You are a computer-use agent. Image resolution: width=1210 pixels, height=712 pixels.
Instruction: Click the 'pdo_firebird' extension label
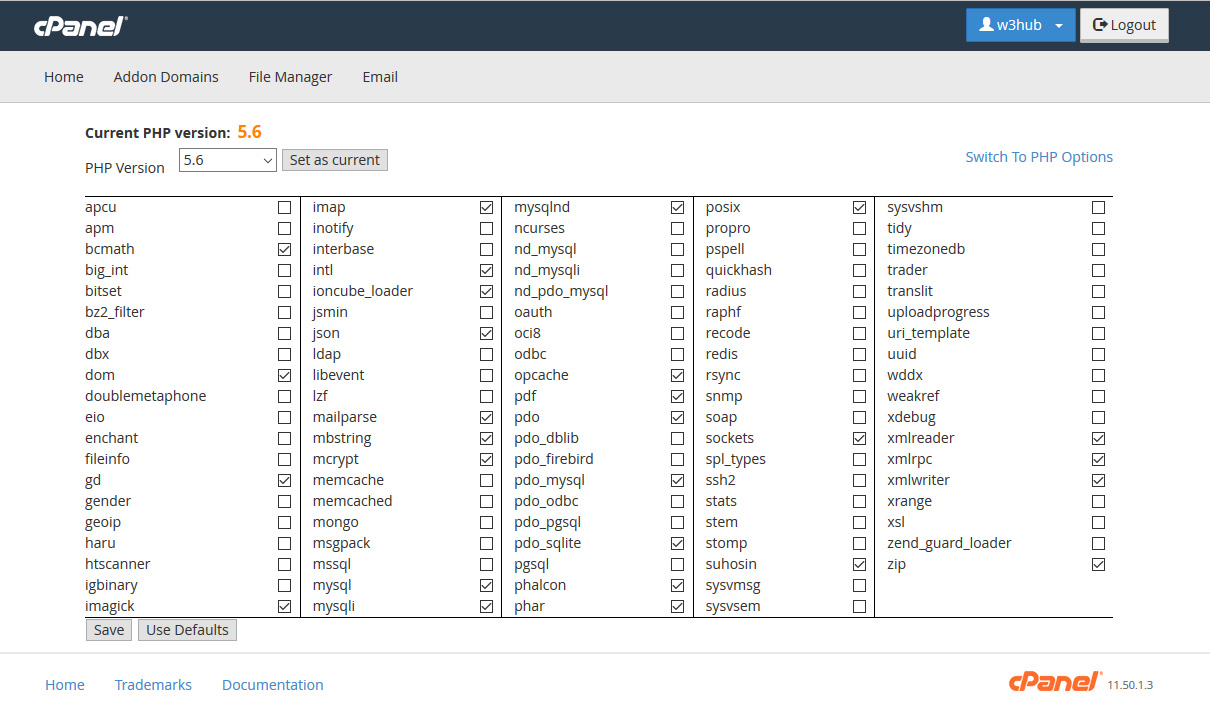(554, 459)
